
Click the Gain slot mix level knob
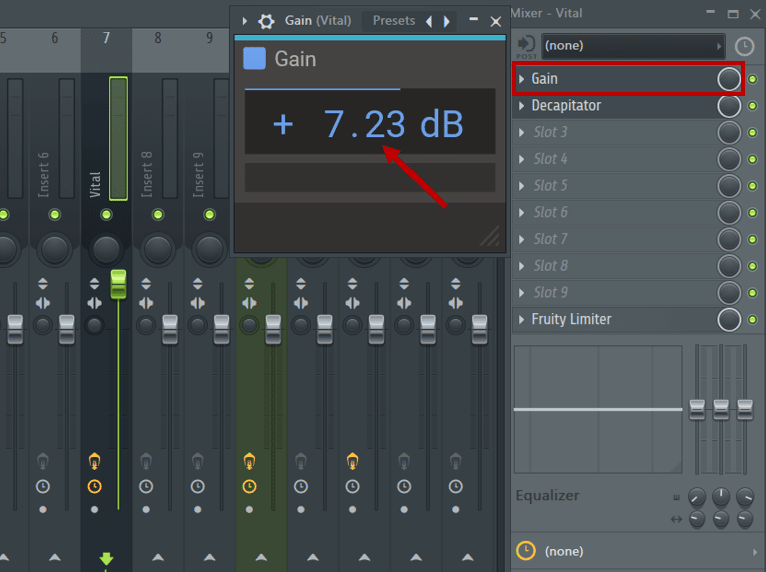[729, 79]
